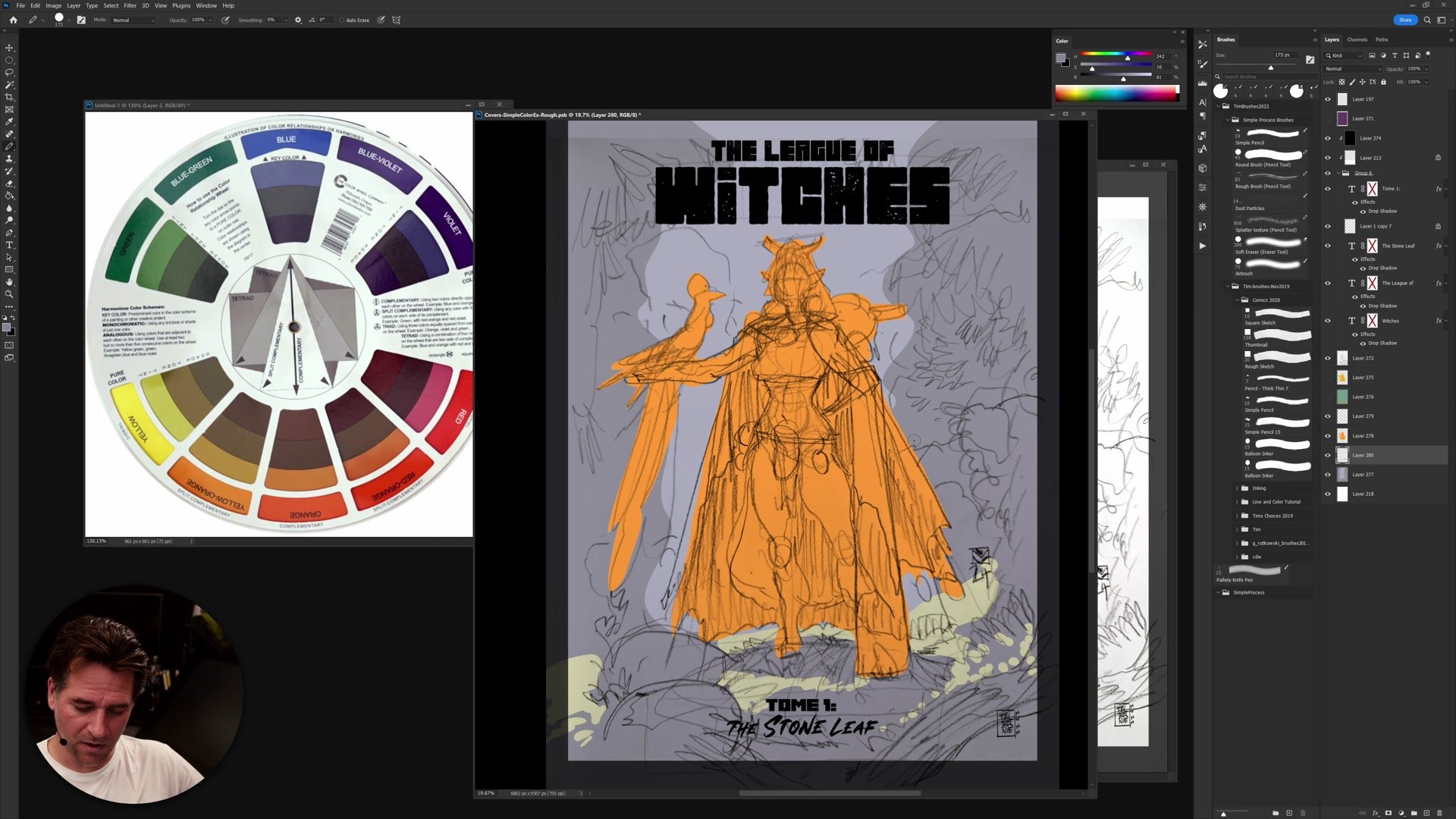Select the Eyedropper tool
This screenshot has width=1456, height=819.
(9, 121)
